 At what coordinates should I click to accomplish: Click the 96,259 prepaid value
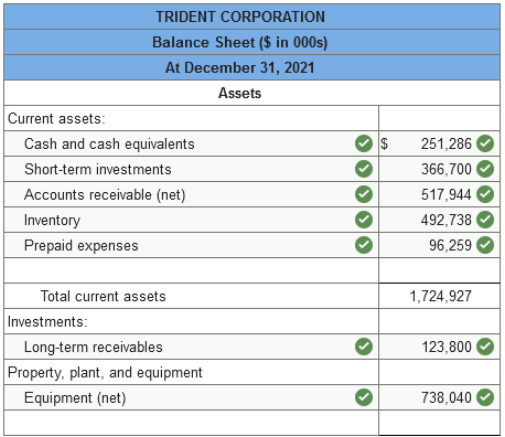click(x=450, y=245)
